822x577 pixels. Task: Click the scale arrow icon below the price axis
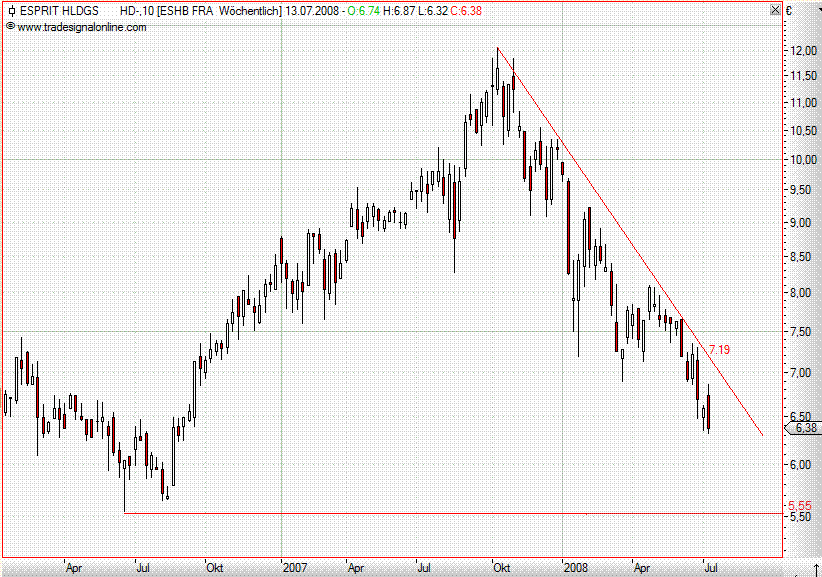click(816, 569)
